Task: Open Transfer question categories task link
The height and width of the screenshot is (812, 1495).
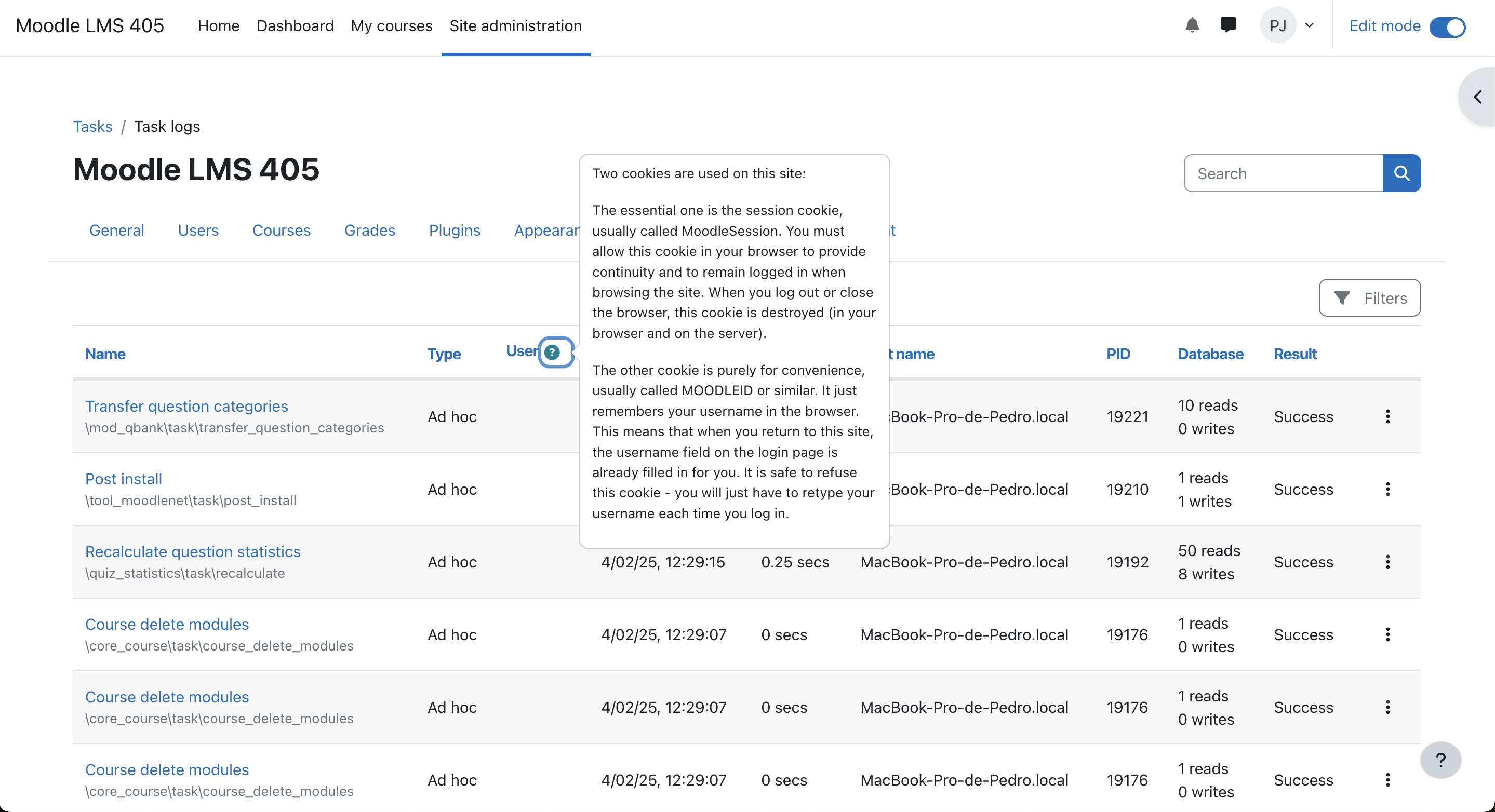Action: point(186,406)
